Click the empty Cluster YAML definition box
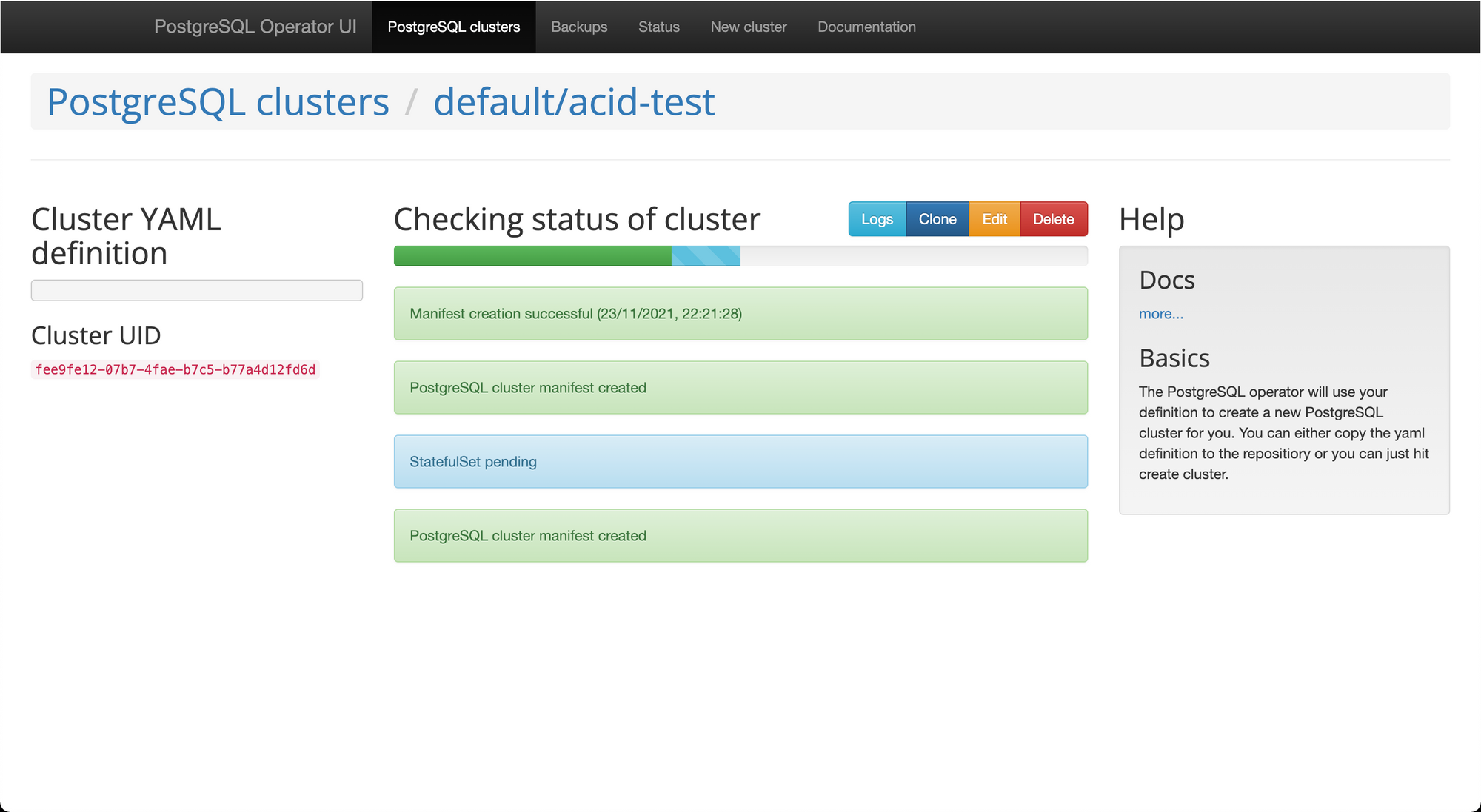This screenshot has width=1481, height=812. [x=196, y=290]
